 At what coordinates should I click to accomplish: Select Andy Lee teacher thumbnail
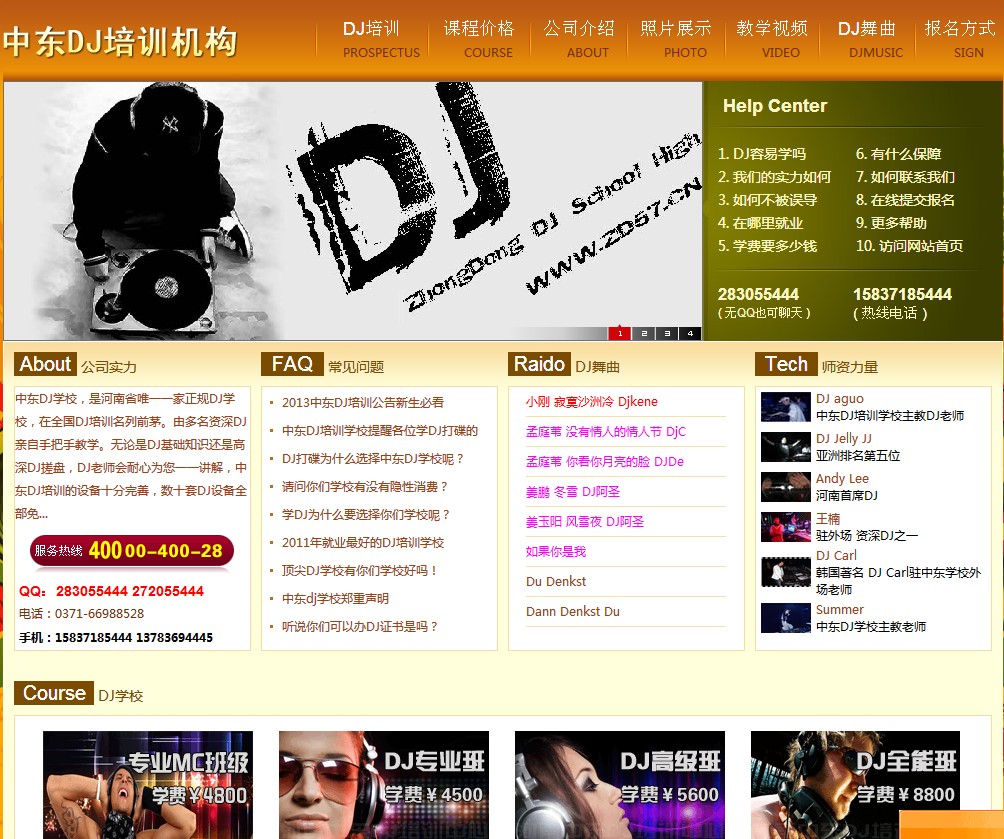pyautogui.click(x=785, y=487)
